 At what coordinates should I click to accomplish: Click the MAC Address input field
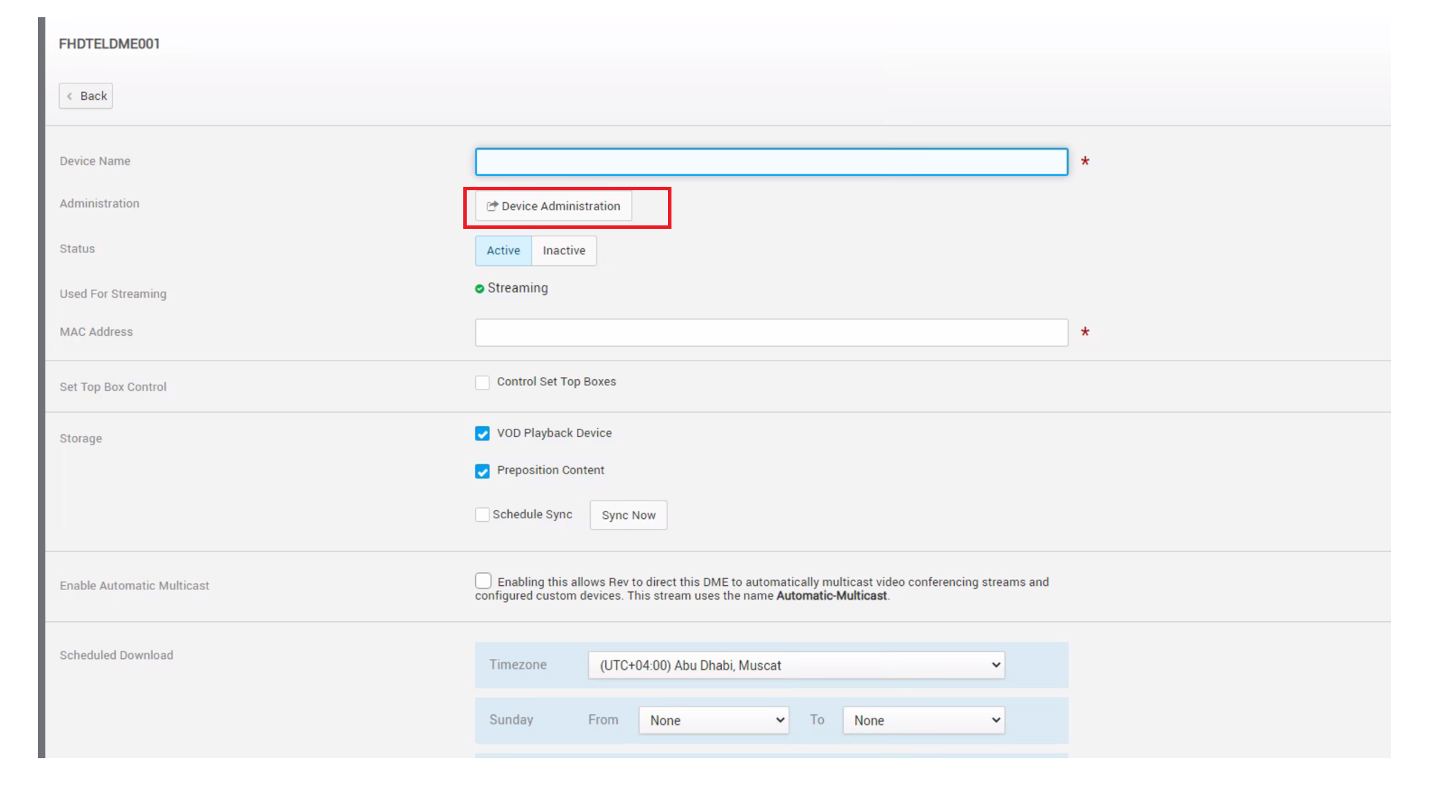click(771, 332)
